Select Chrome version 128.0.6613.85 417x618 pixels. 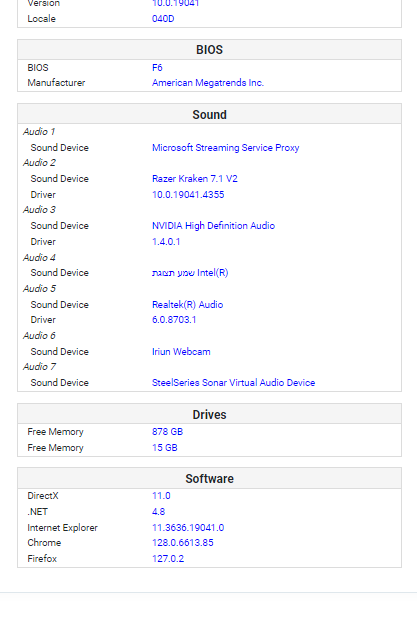182,543
